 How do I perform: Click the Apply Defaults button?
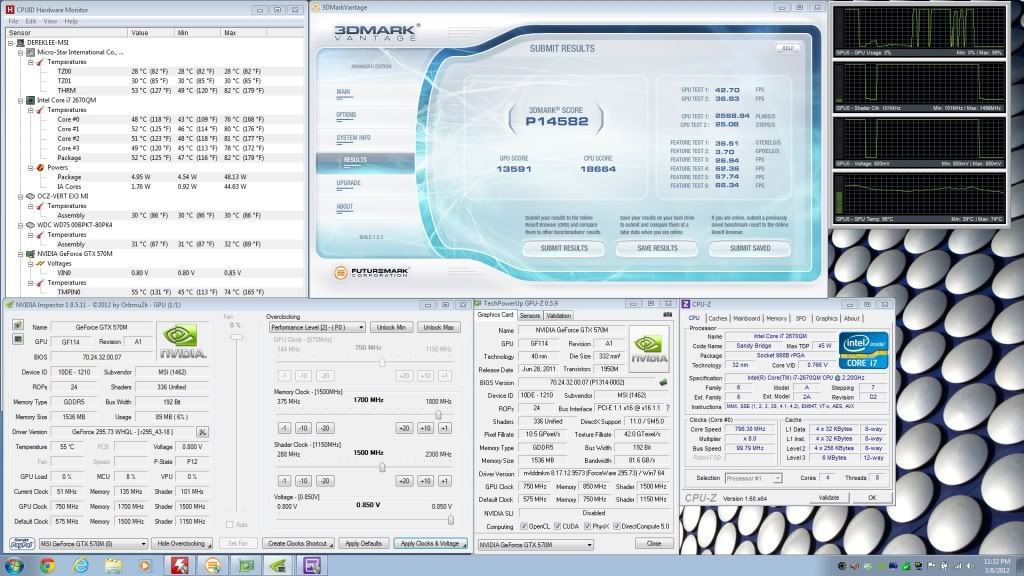point(363,543)
